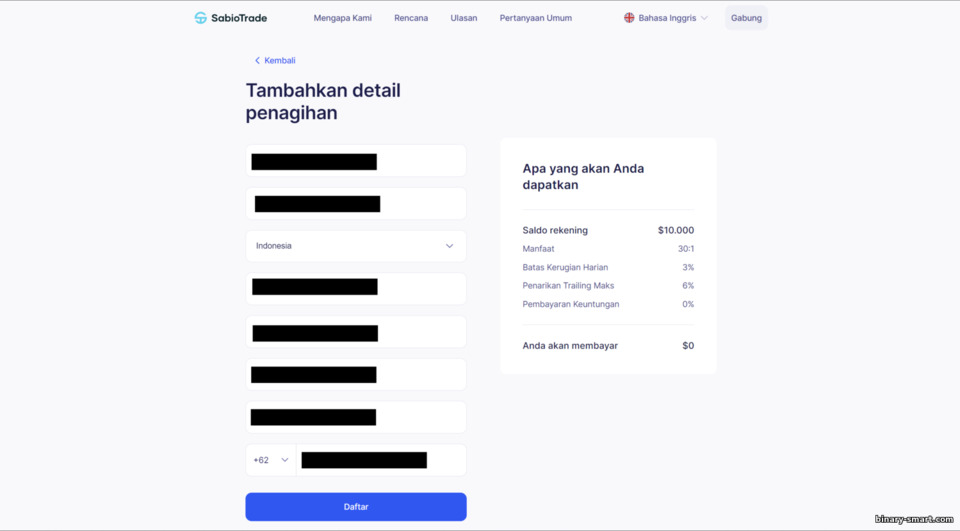Screen dimensions: 960x531
Task: Click Penarikan Trailing Maks label
Action: [x=568, y=285]
